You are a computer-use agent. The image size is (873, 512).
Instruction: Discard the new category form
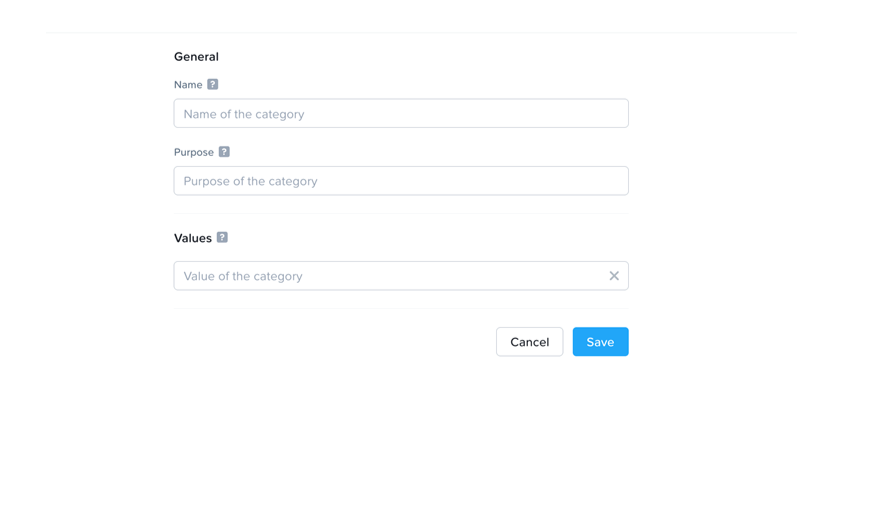[x=529, y=342]
